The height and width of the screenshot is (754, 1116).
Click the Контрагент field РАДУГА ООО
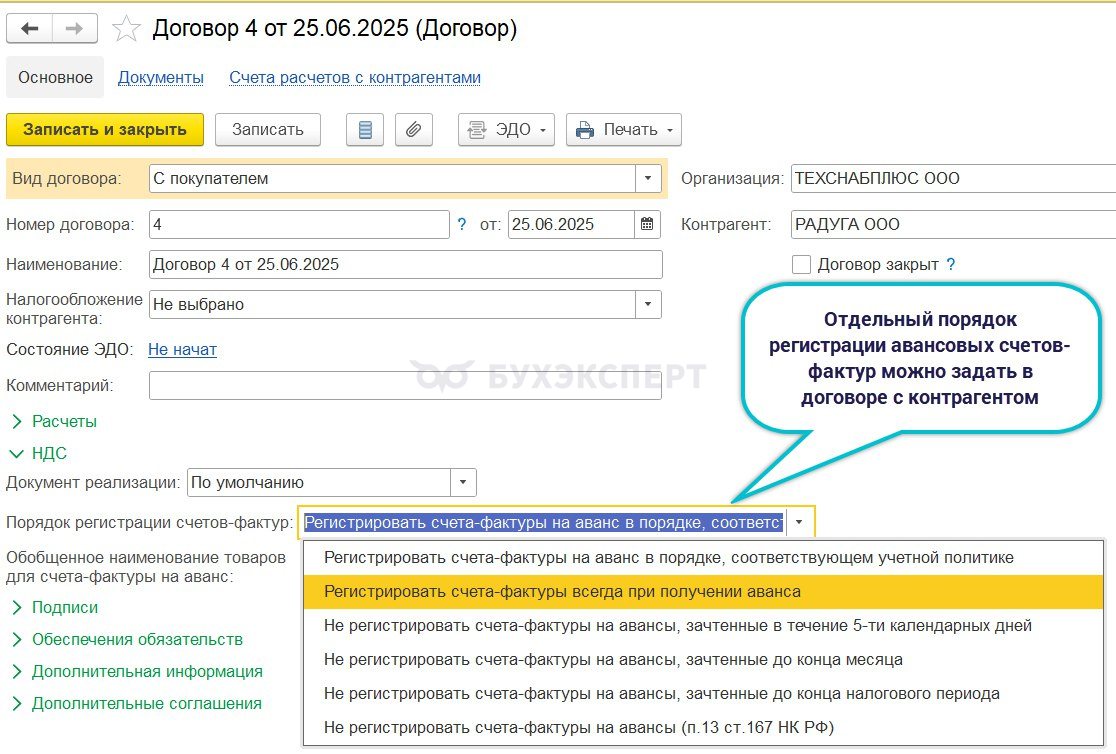point(953,224)
